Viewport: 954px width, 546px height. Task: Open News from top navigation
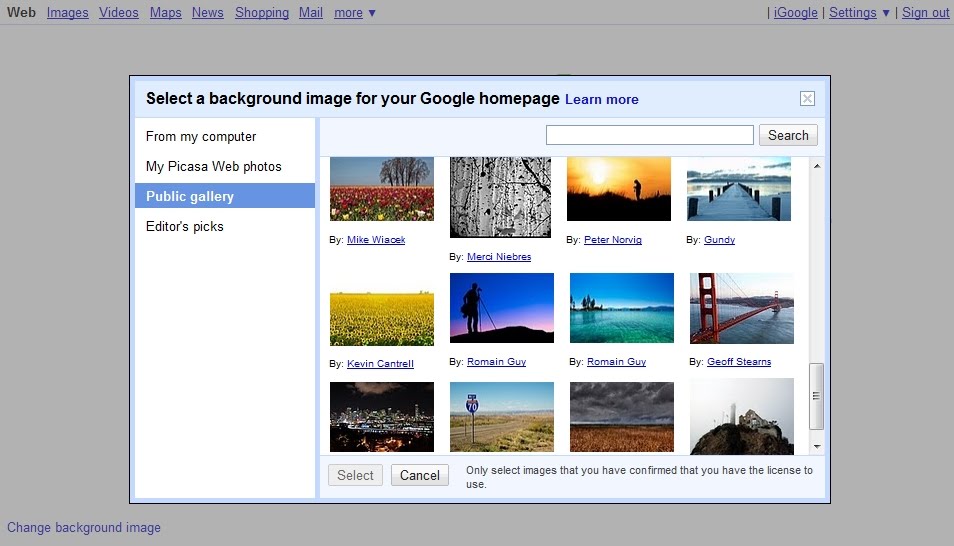(207, 12)
